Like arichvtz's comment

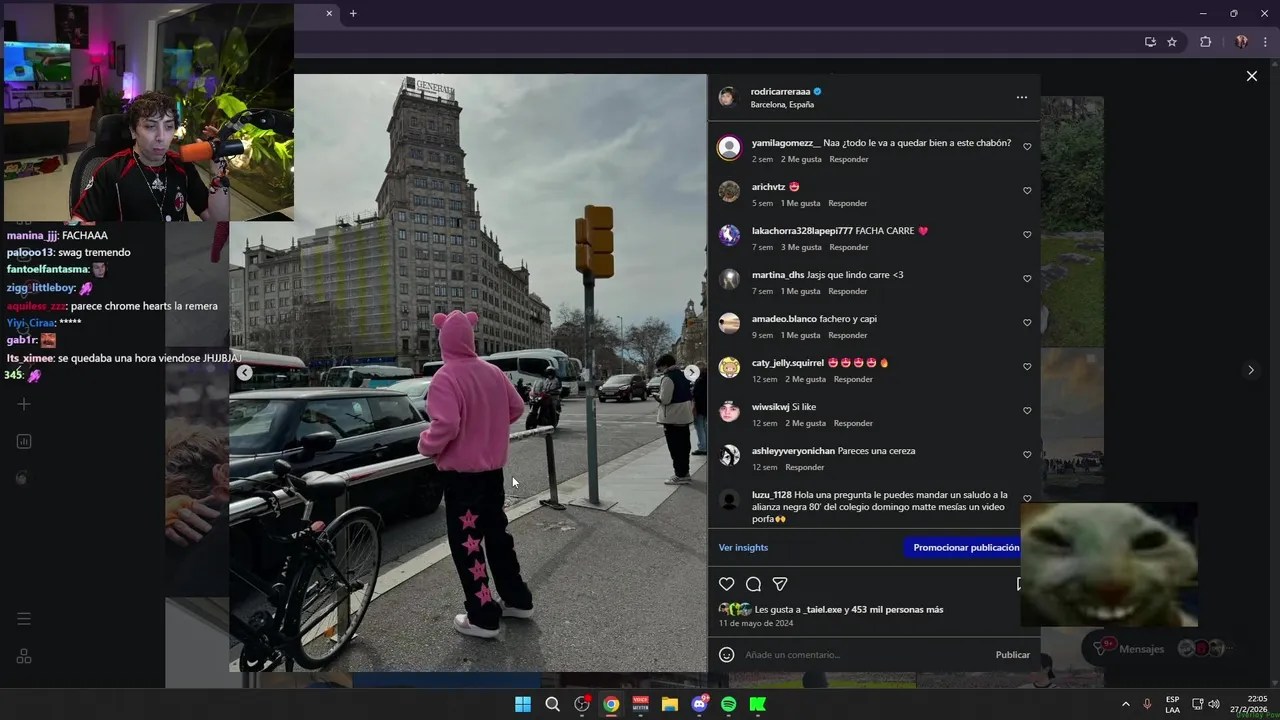(x=1027, y=191)
